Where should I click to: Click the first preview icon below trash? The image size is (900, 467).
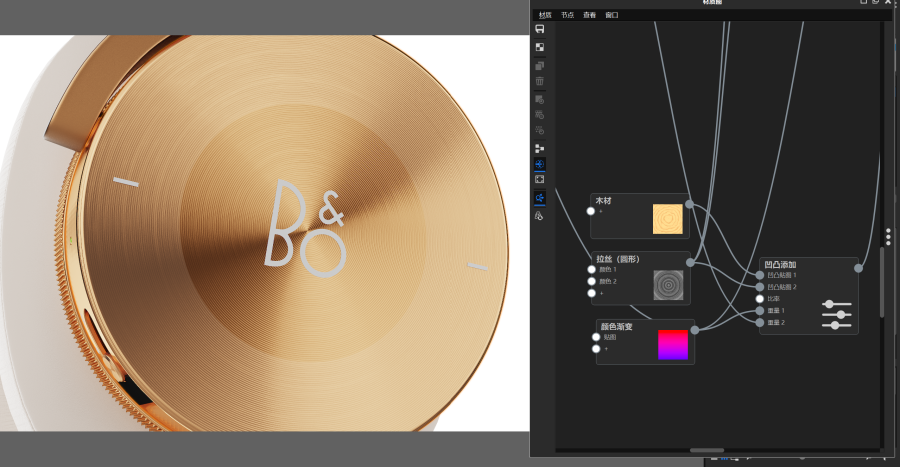tap(540, 99)
